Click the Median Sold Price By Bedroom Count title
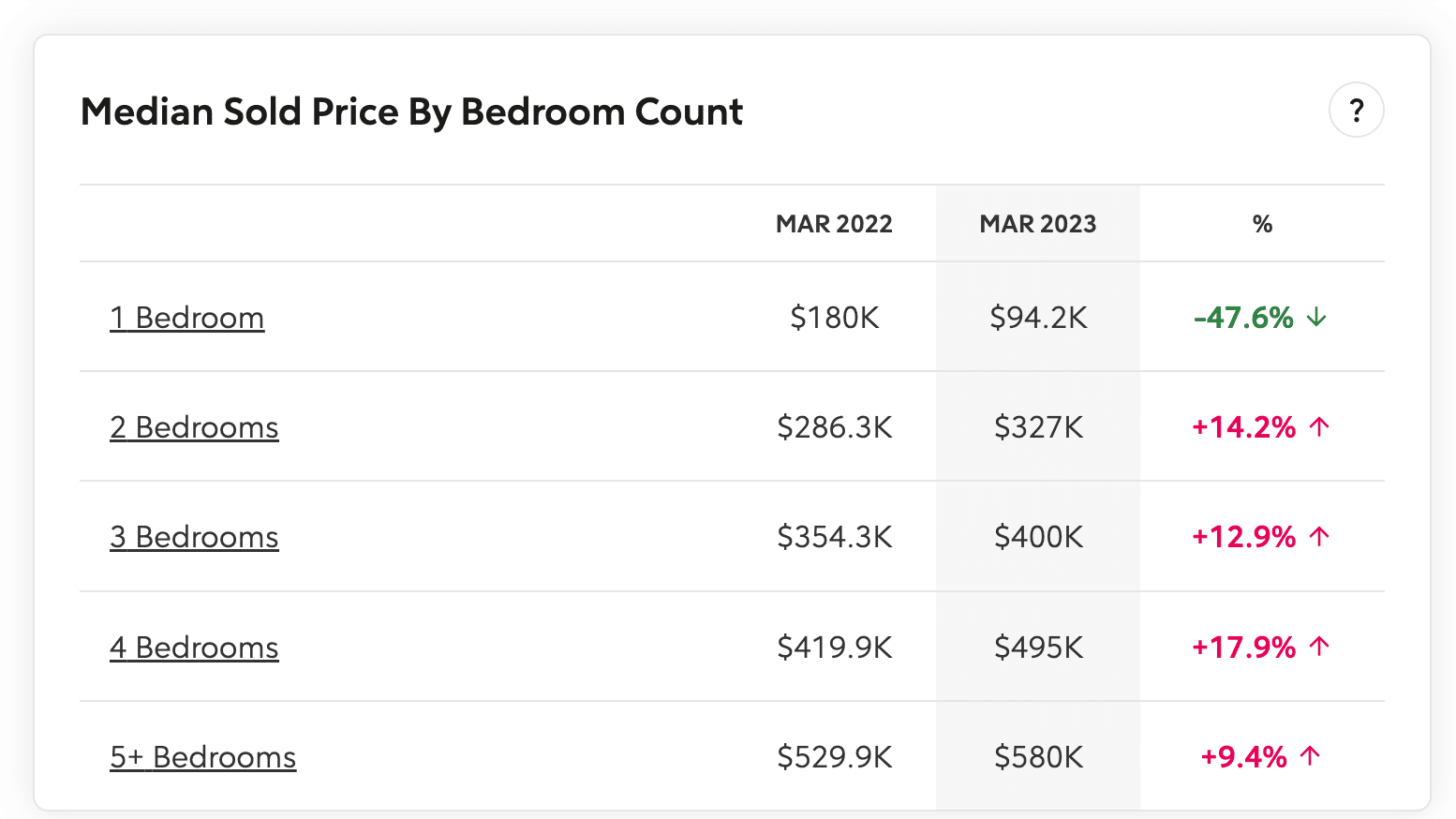 [411, 112]
